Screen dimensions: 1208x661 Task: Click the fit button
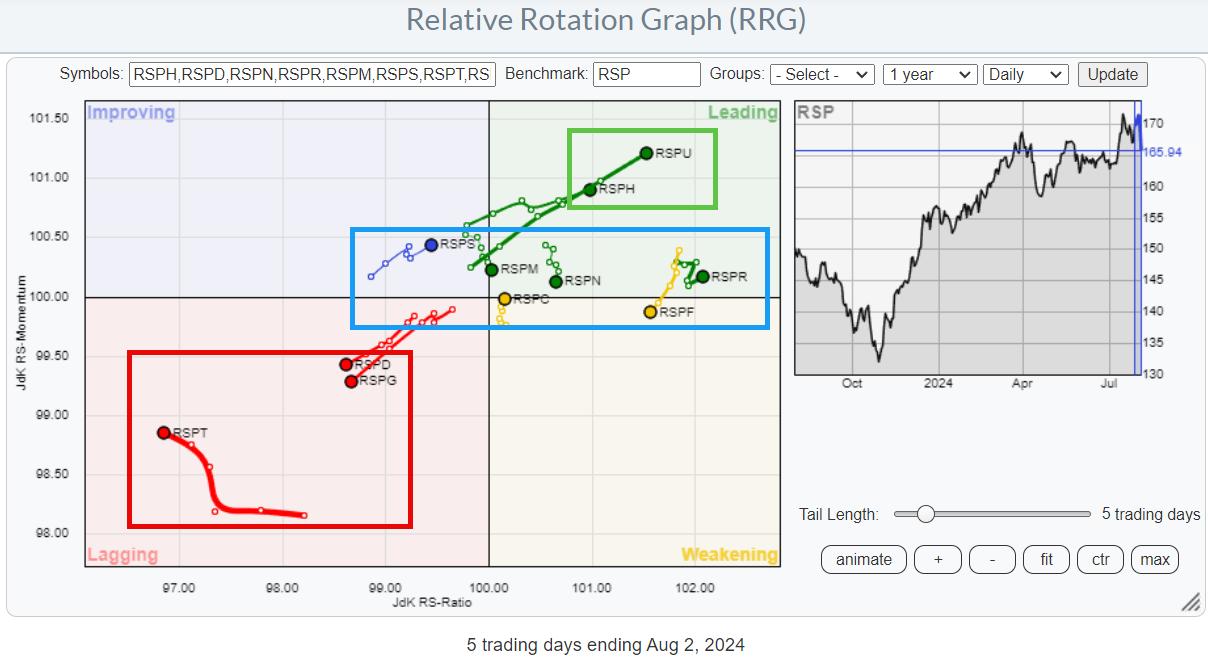(1046, 559)
